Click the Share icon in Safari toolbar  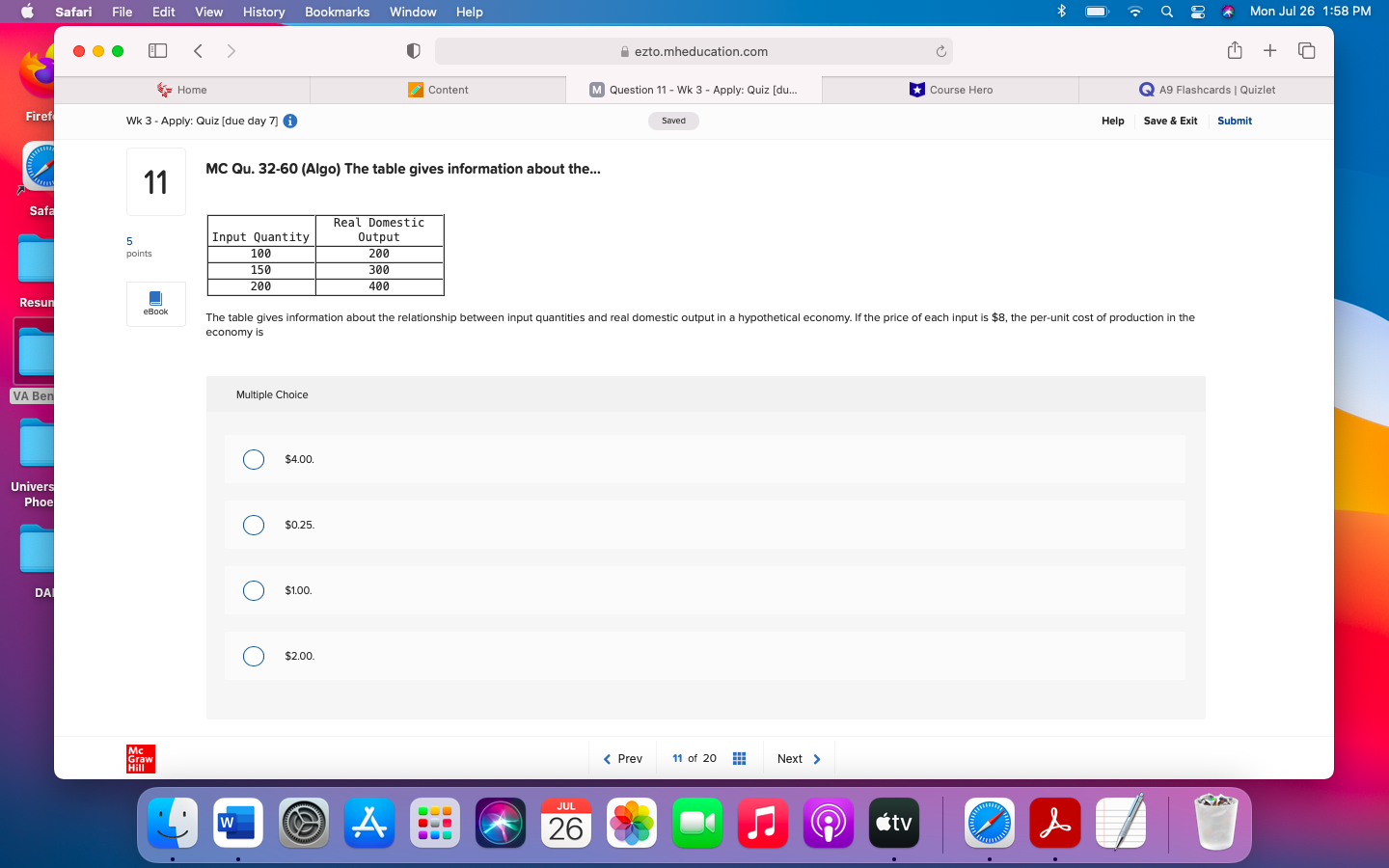pos(1235,50)
